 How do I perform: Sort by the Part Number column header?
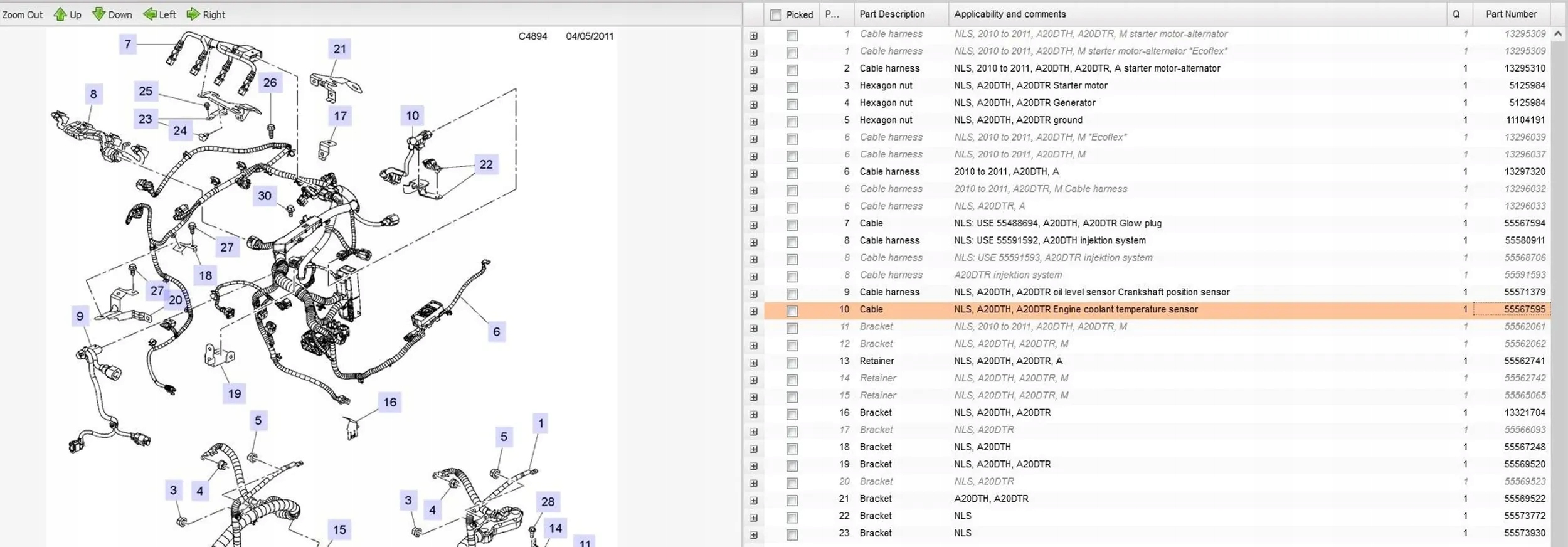pyautogui.click(x=1511, y=14)
